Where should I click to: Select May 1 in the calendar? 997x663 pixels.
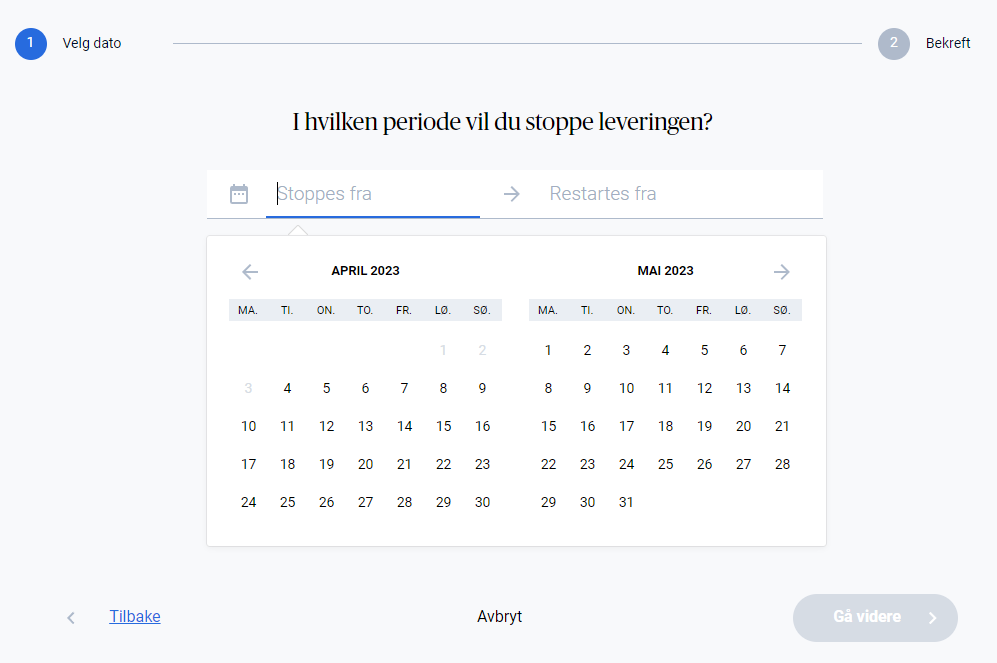tap(548, 350)
